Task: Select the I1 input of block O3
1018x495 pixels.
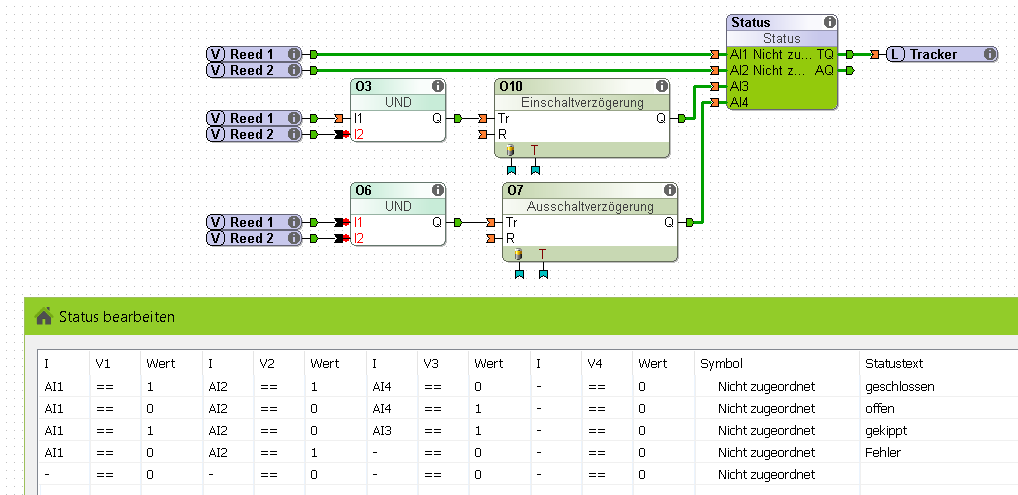Action: [x=358, y=118]
